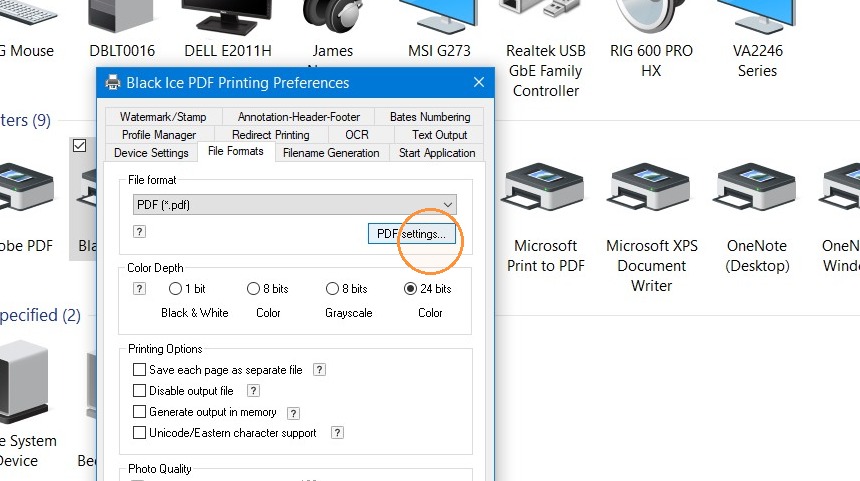Click the printer icon in the dialog title bar
Screen dimensions: 860x481
(113, 82)
